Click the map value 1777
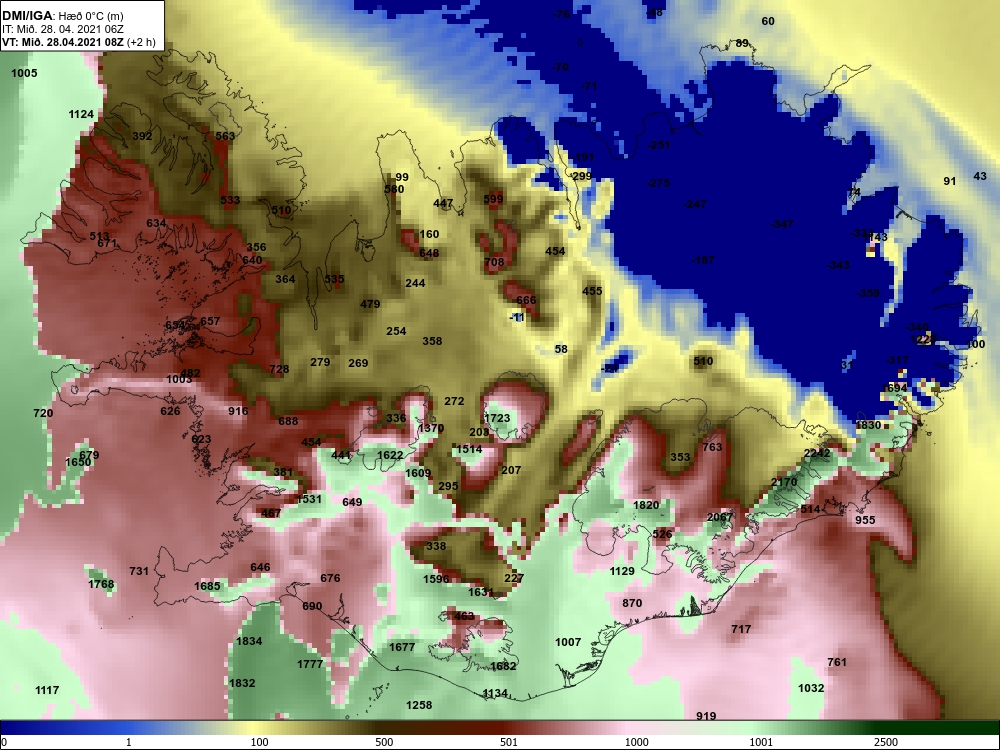 click(x=310, y=665)
